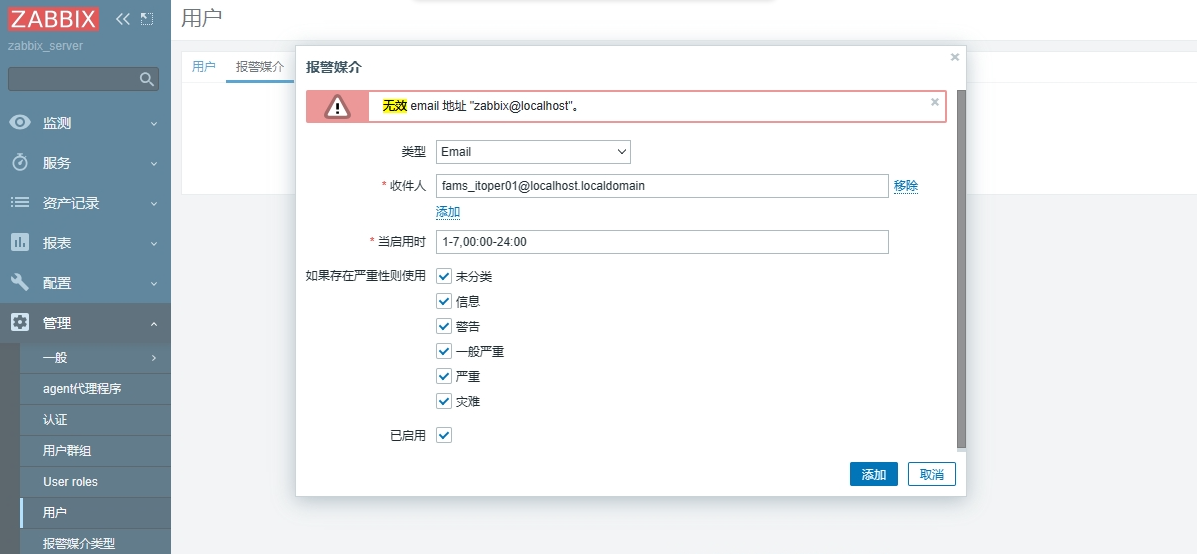Click the sidebar hide toggle icon
Viewport: 1197px width, 554px height.
pyautogui.click(x=147, y=19)
